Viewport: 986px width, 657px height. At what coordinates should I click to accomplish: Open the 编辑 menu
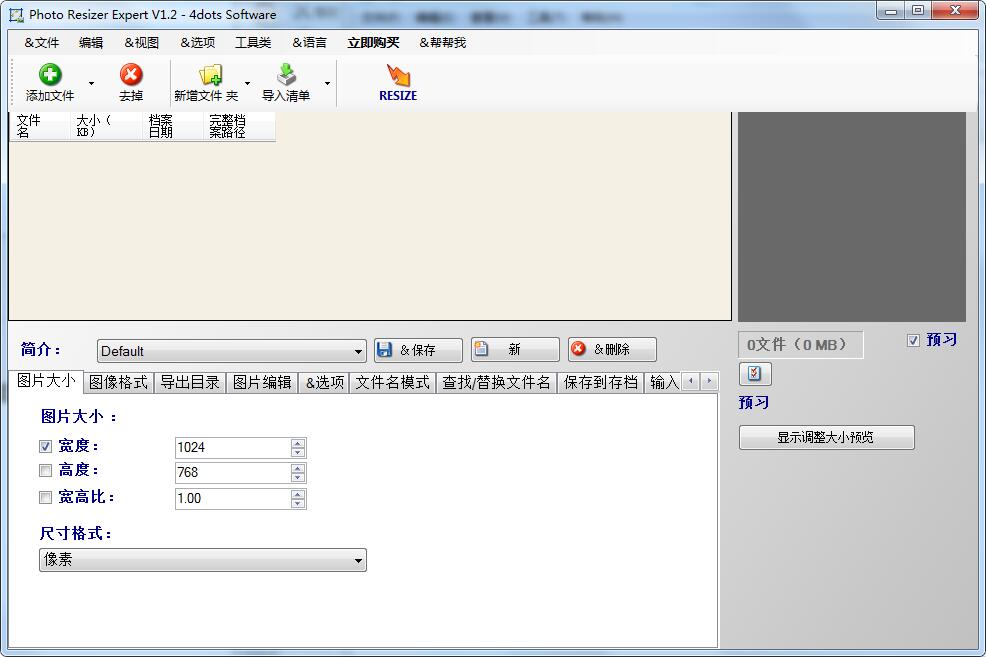pyautogui.click(x=91, y=43)
